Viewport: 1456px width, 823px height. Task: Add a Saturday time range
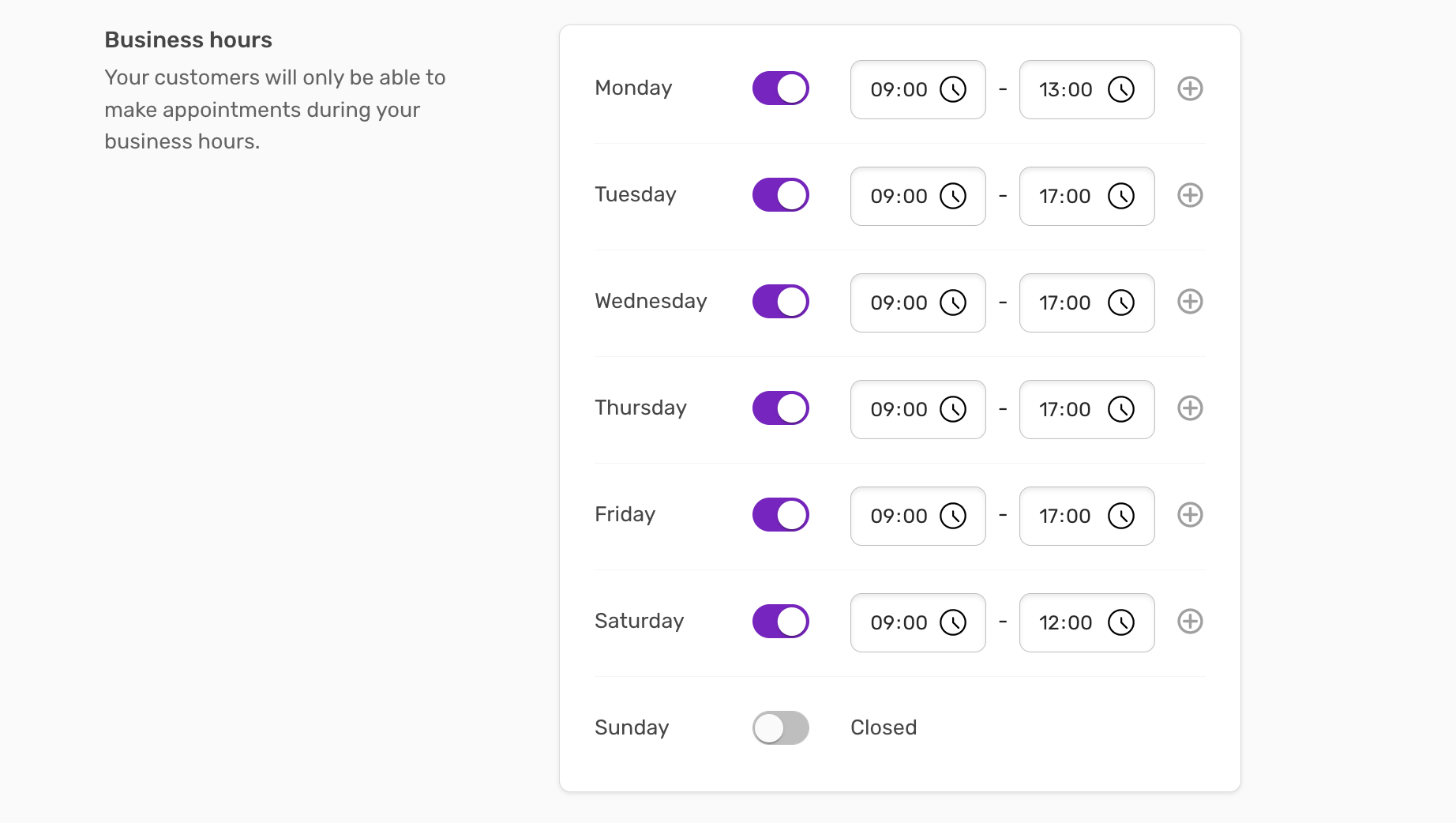coord(1190,622)
